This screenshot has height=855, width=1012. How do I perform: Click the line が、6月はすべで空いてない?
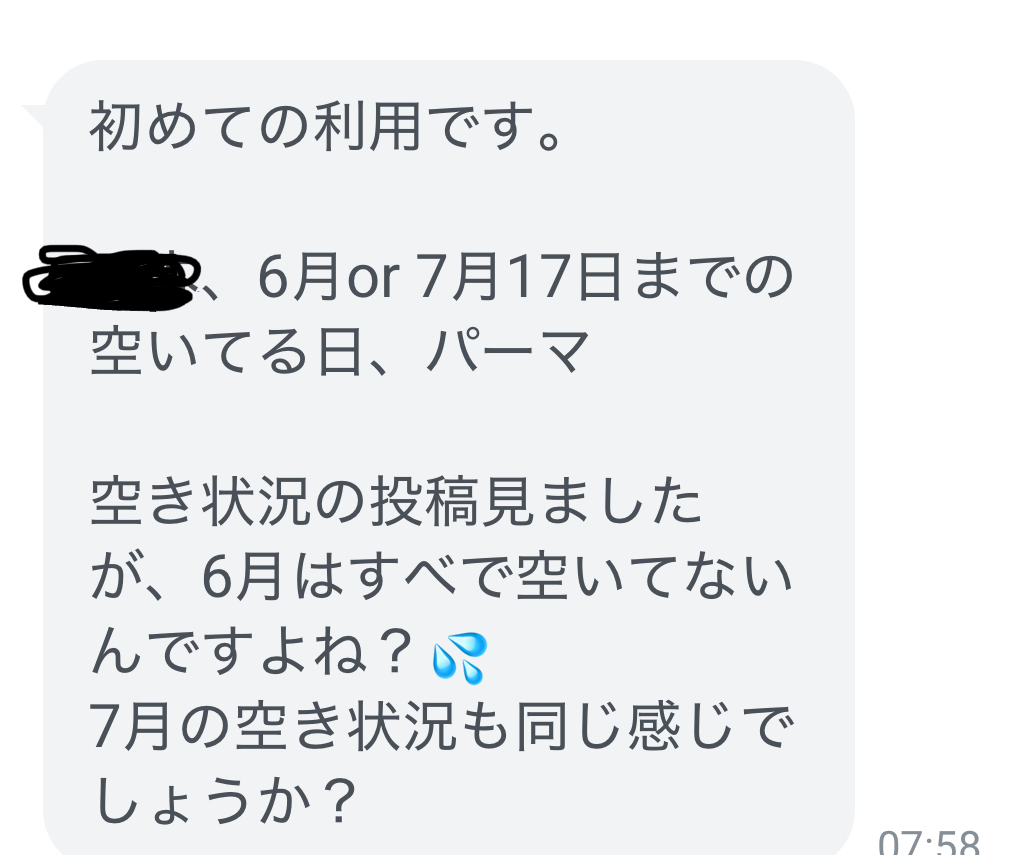tap(441, 577)
